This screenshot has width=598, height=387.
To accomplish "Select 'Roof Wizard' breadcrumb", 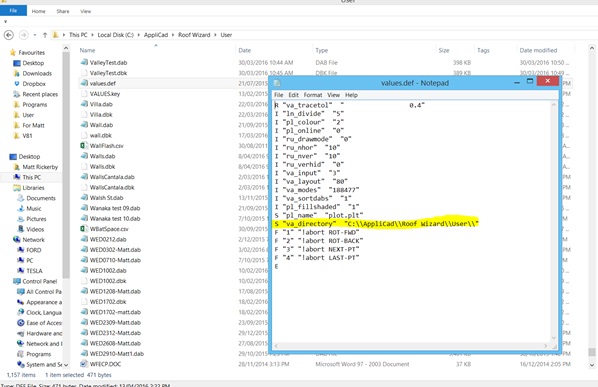I will pyautogui.click(x=194, y=35).
